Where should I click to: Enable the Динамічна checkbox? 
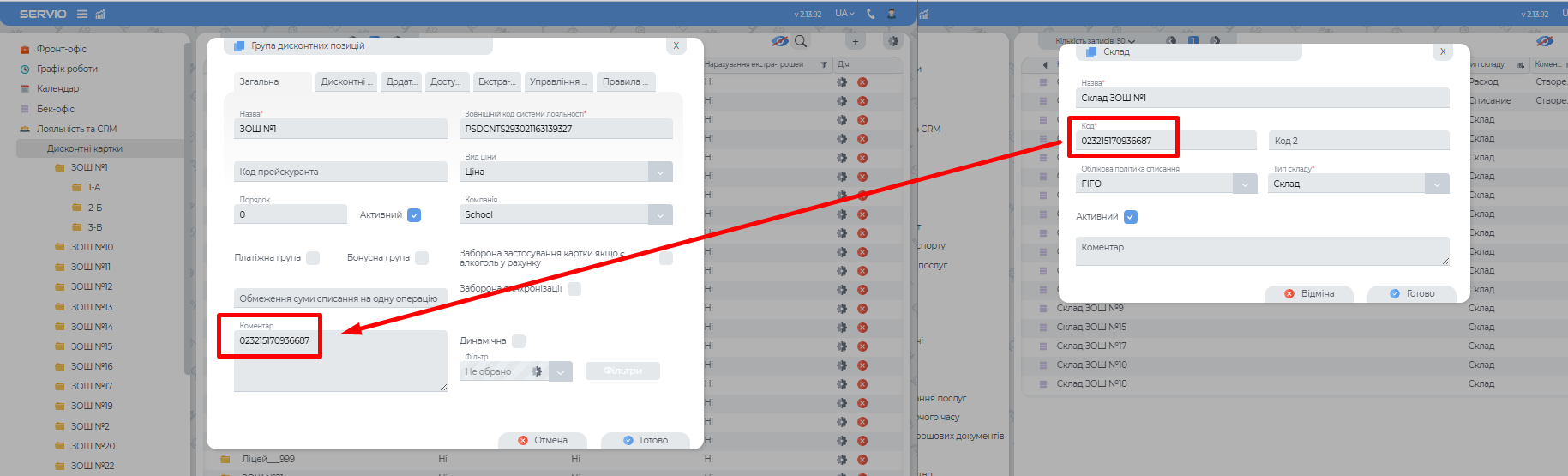[x=519, y=341]
